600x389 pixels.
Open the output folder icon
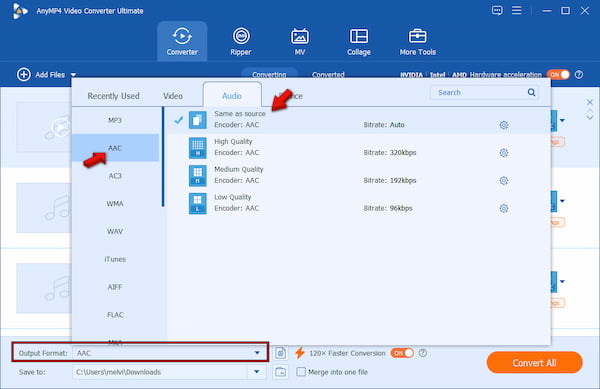[280, 372]
